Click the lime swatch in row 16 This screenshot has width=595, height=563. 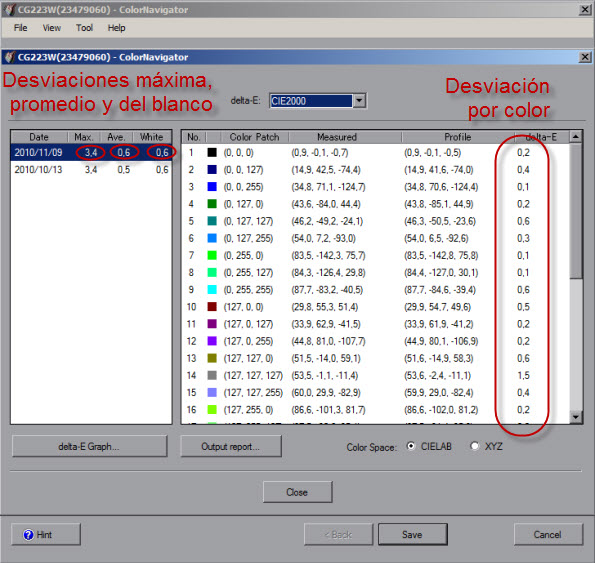coord(212,410)
